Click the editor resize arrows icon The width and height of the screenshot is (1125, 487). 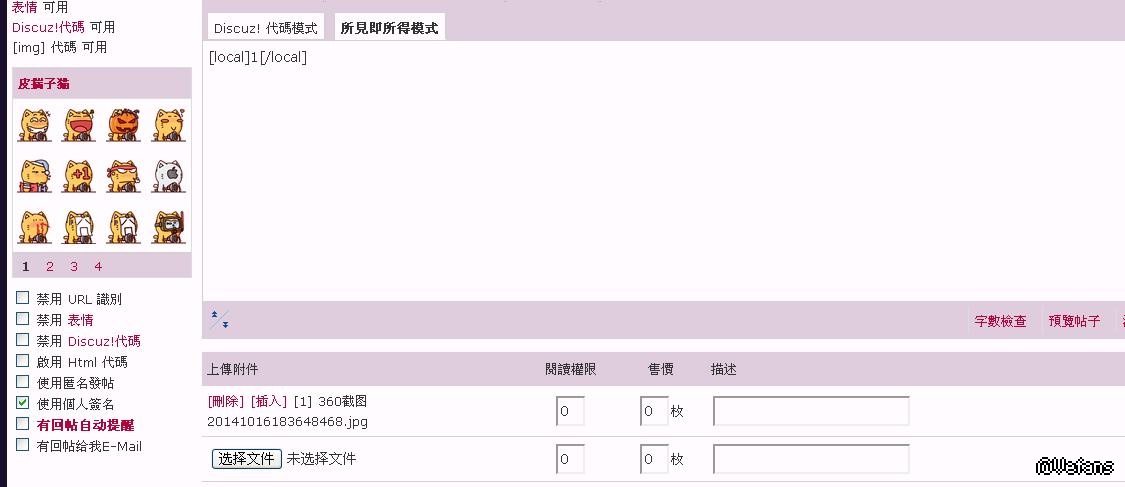click(x=220, y=320)
